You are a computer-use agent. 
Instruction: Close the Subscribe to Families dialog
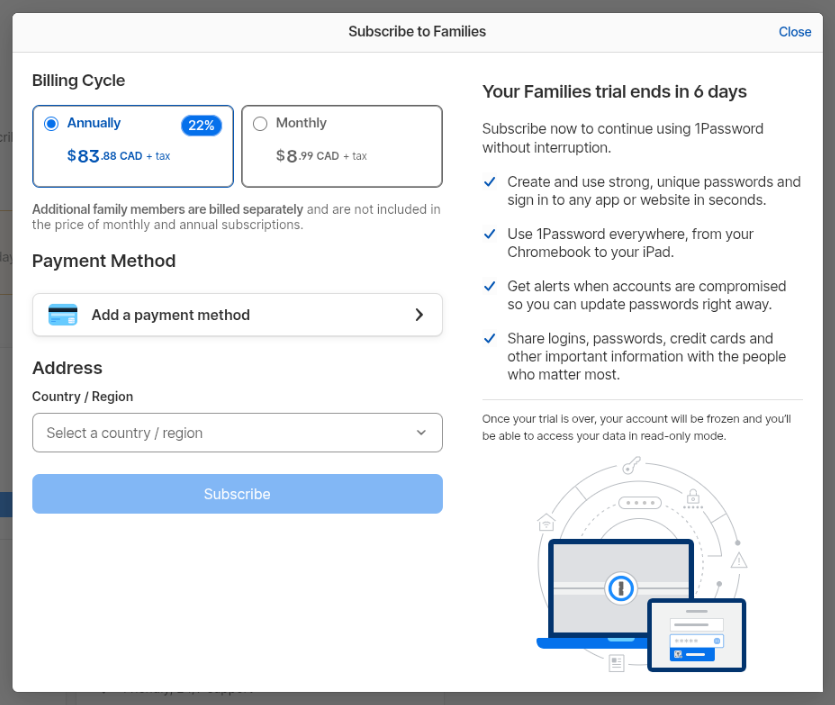pyautogui.click(x=794, y=32)
